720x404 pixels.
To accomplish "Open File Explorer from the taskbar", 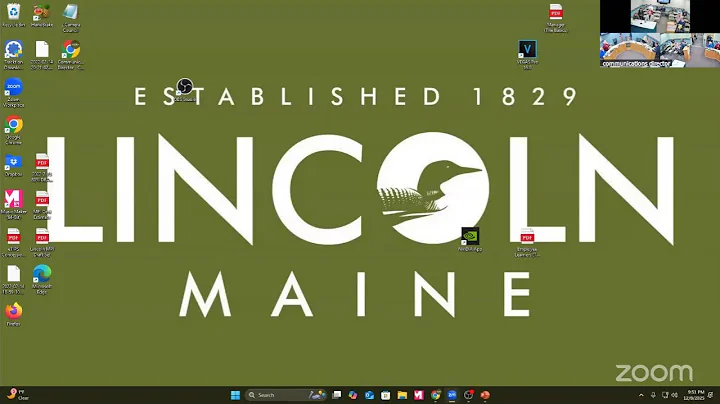I will (x=402, y=395).
